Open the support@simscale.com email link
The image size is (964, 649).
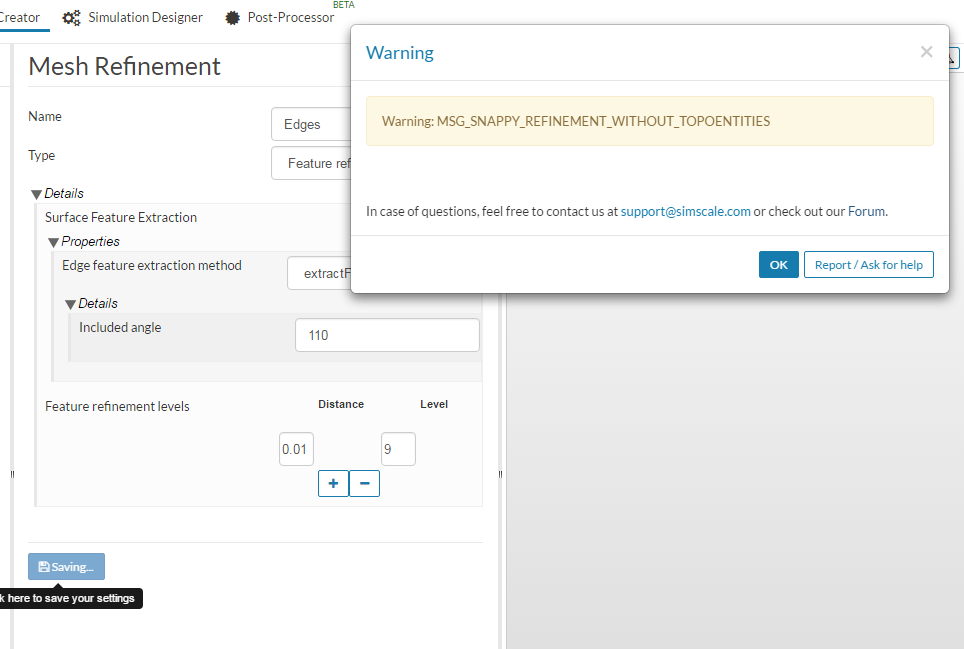coord(685,211)
